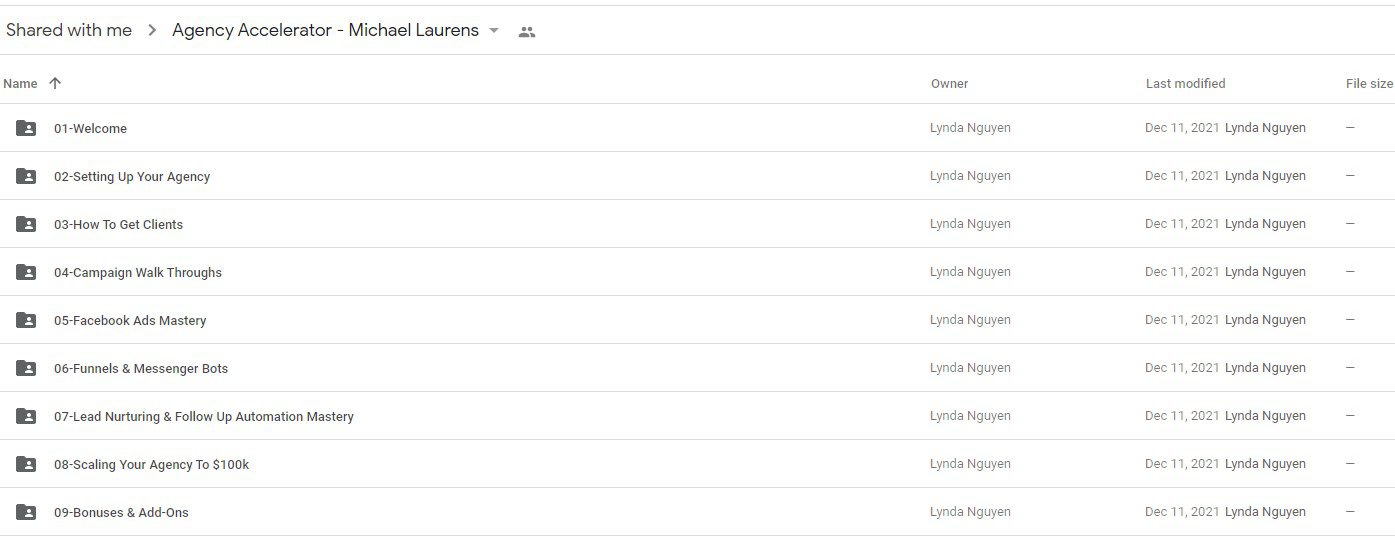
Task: Open the 01-Welcome shared folder icon
Action: pos(26,128)
